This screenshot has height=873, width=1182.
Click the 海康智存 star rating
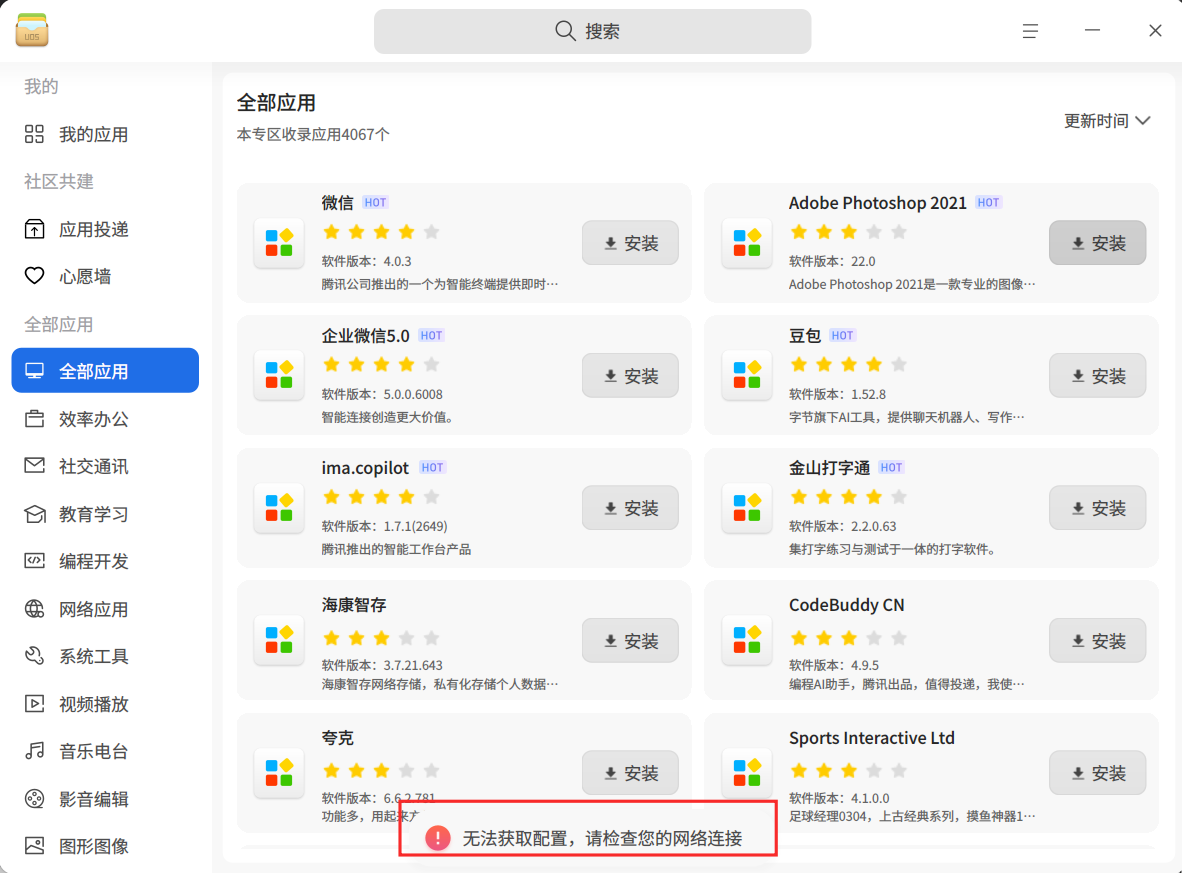click(381, 638)
